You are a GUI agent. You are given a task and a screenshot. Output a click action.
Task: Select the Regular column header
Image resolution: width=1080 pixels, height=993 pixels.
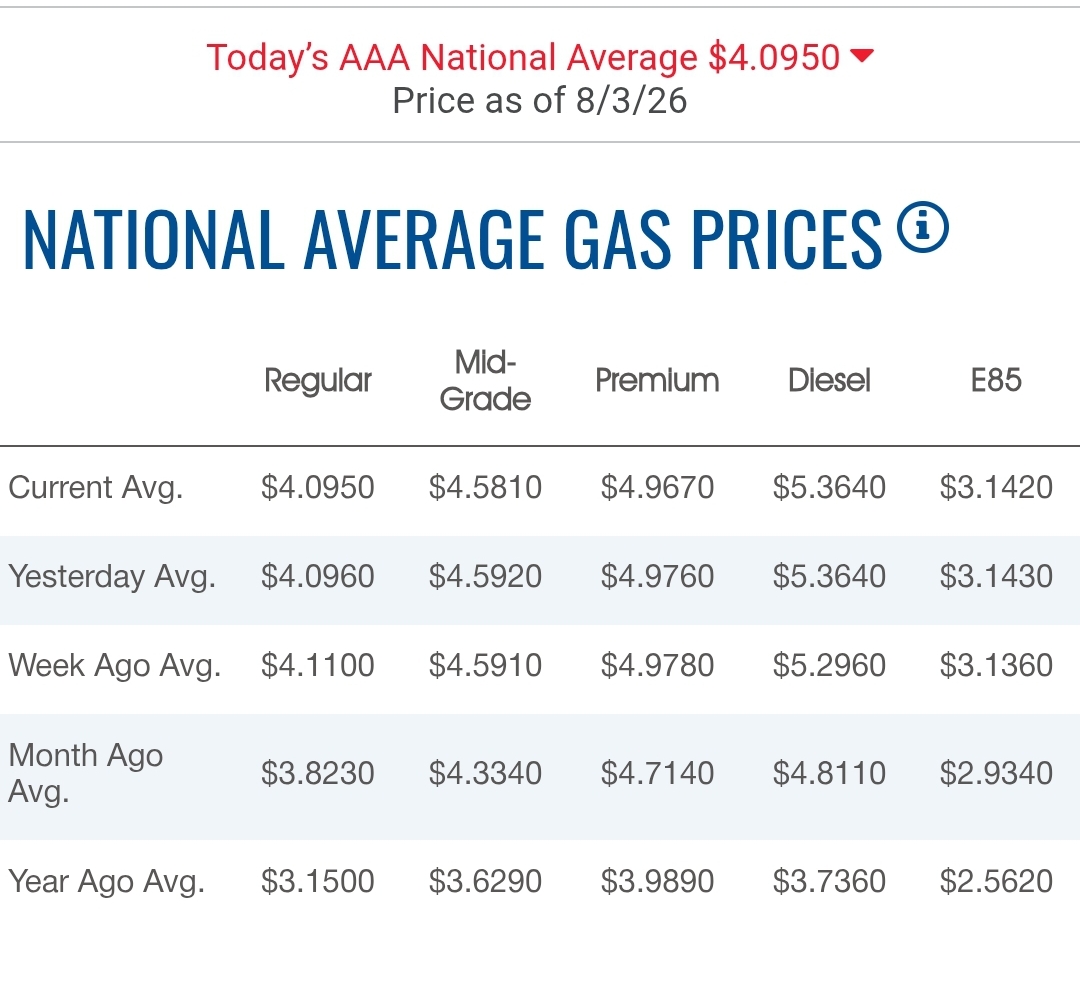(x=318, y=381)
